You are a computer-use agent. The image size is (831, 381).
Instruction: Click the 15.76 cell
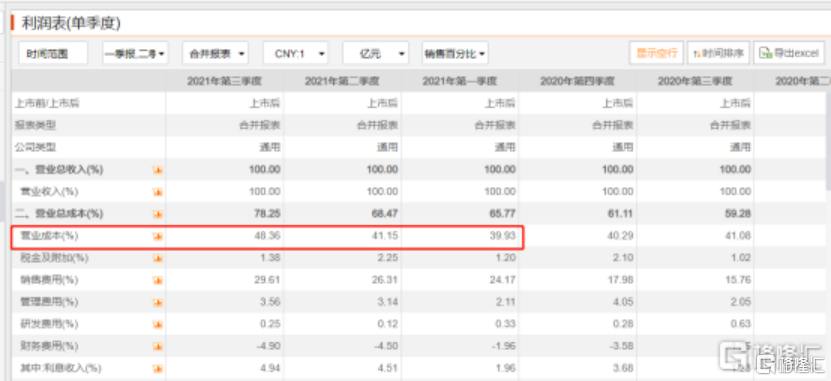(x=739, y=280)
